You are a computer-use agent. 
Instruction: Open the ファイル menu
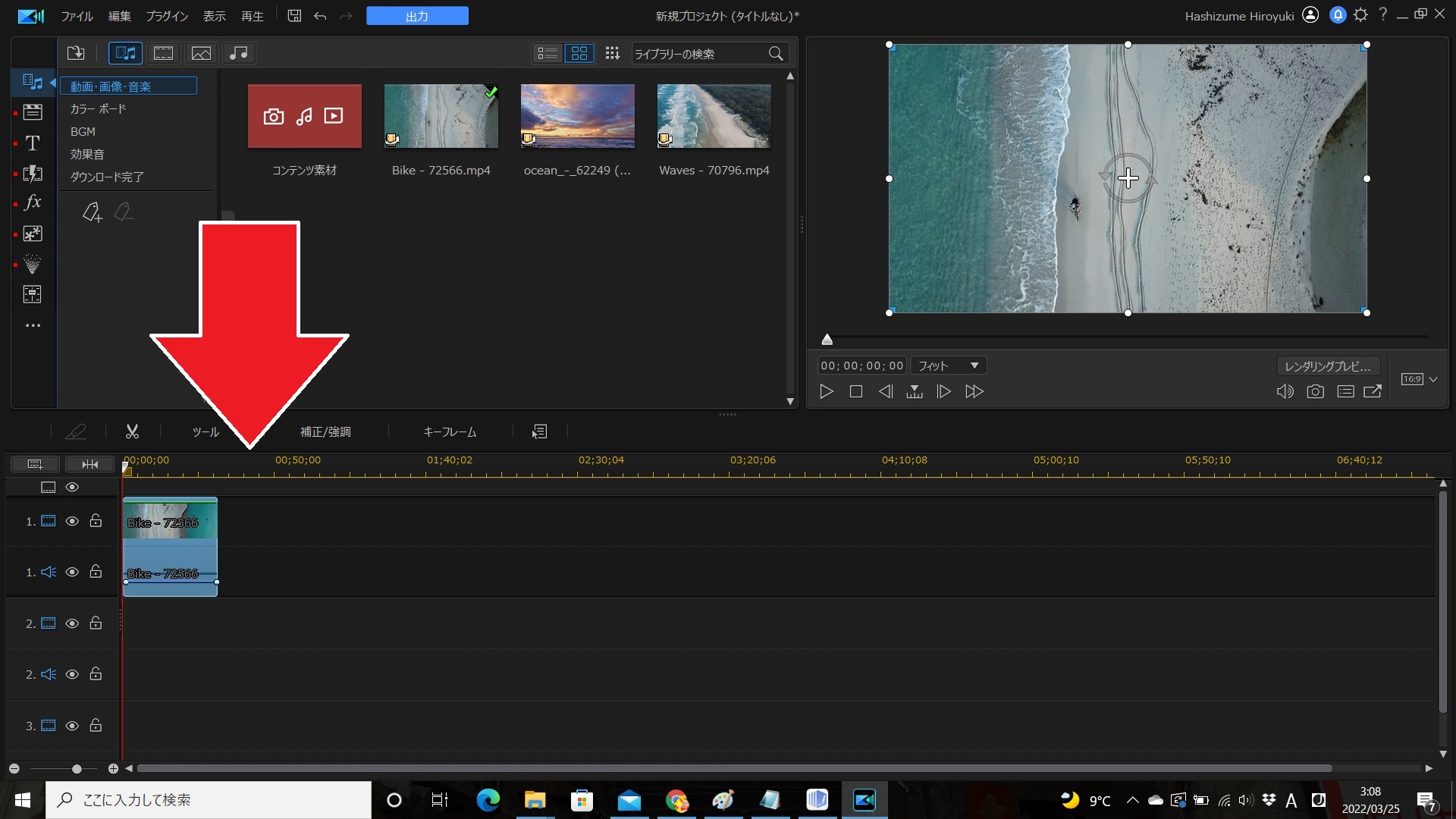coord(77,16)
